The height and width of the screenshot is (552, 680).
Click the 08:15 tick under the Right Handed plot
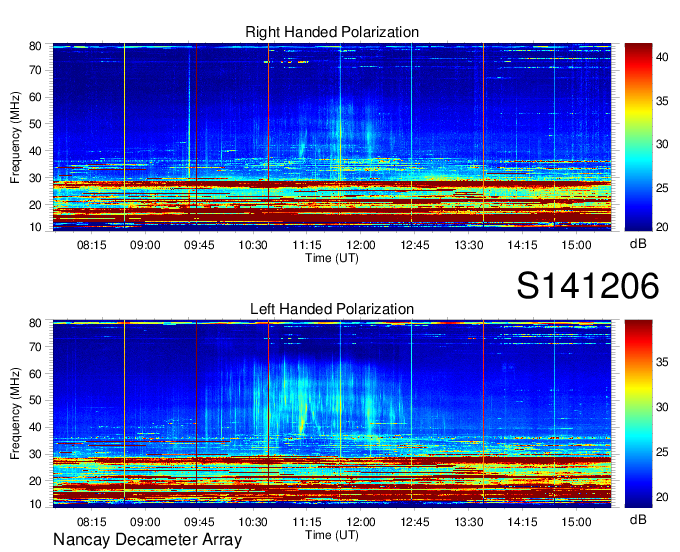point(92,245)
